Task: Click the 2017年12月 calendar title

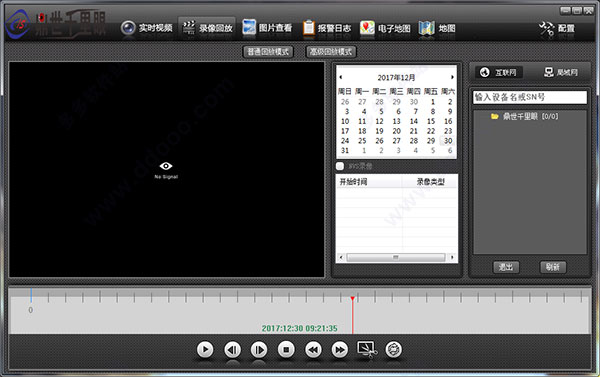Action: [x=396, y=78]
